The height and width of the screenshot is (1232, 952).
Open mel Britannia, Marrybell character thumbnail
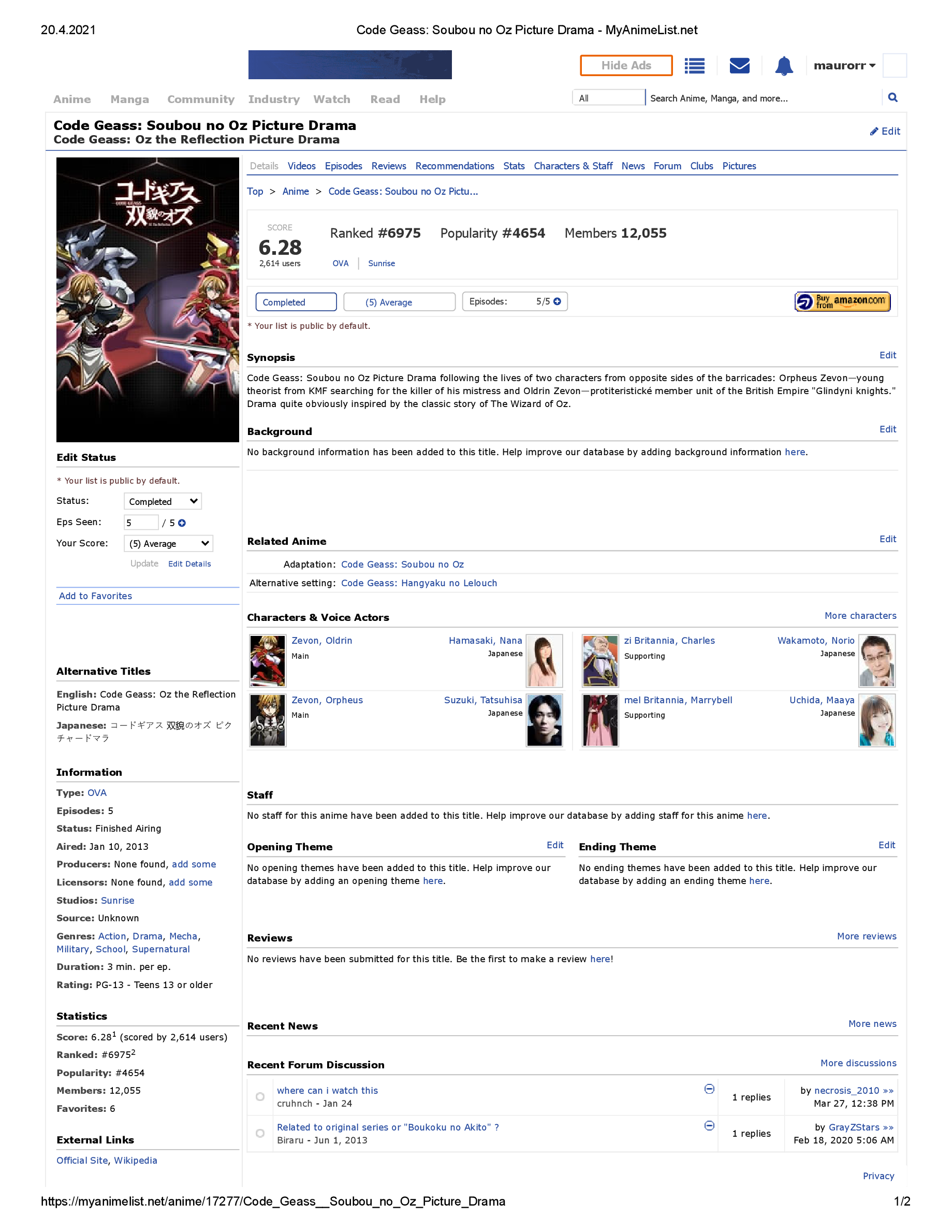click(600, 720)
